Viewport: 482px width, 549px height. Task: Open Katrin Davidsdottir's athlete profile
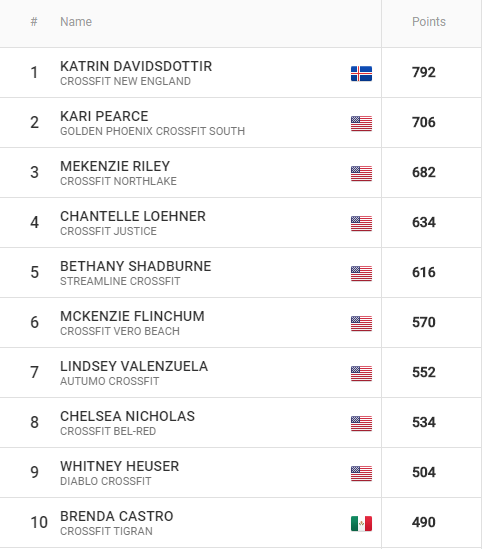pyautogui.click(x=136, y=66)
